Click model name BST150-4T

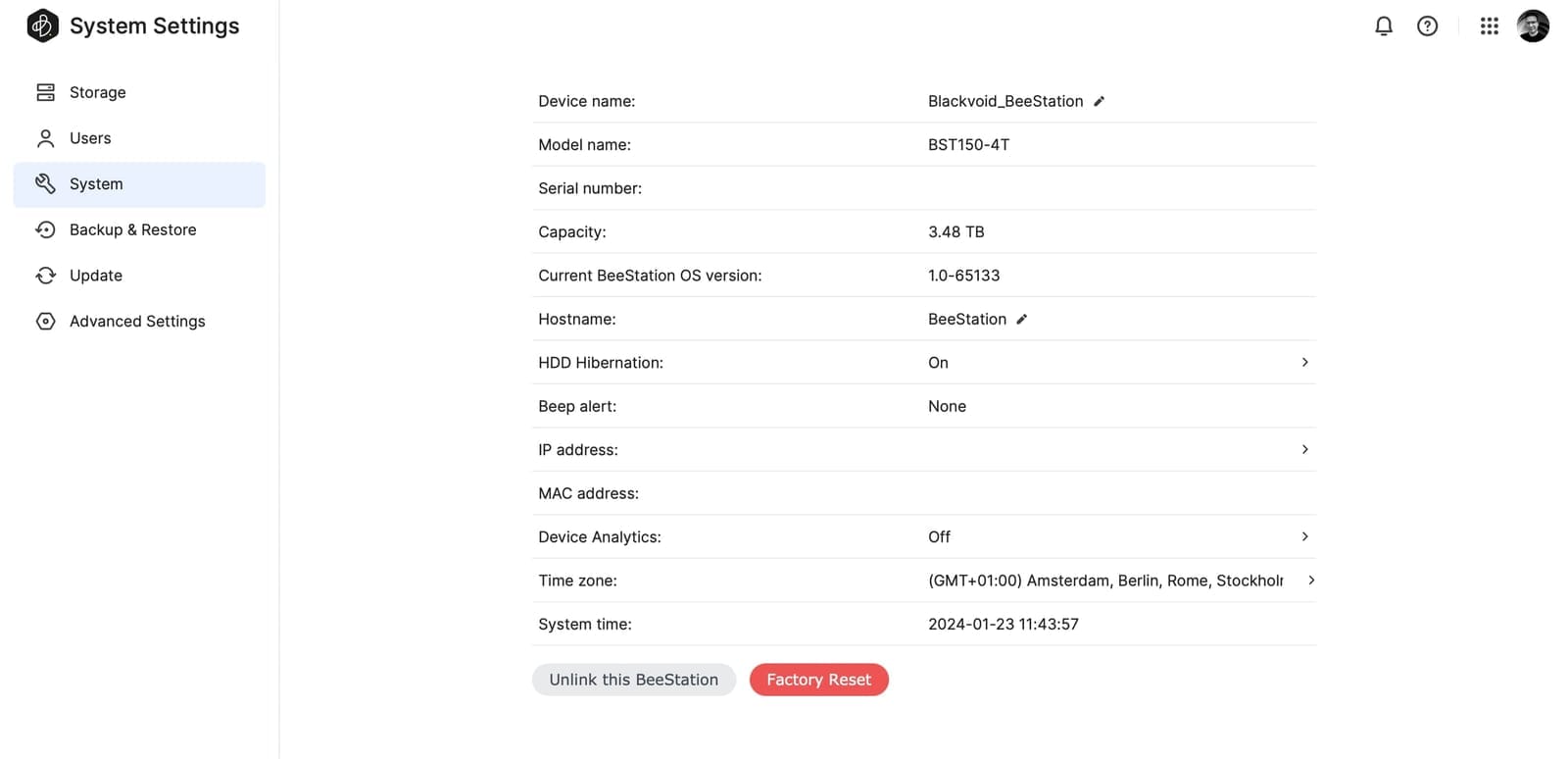969,145
